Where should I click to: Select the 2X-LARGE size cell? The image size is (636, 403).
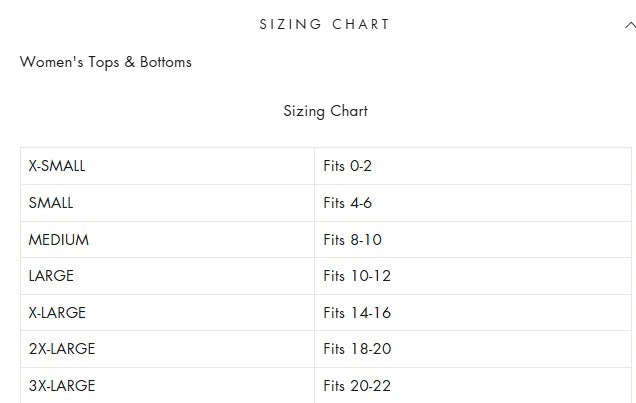[x=62, y=349]
